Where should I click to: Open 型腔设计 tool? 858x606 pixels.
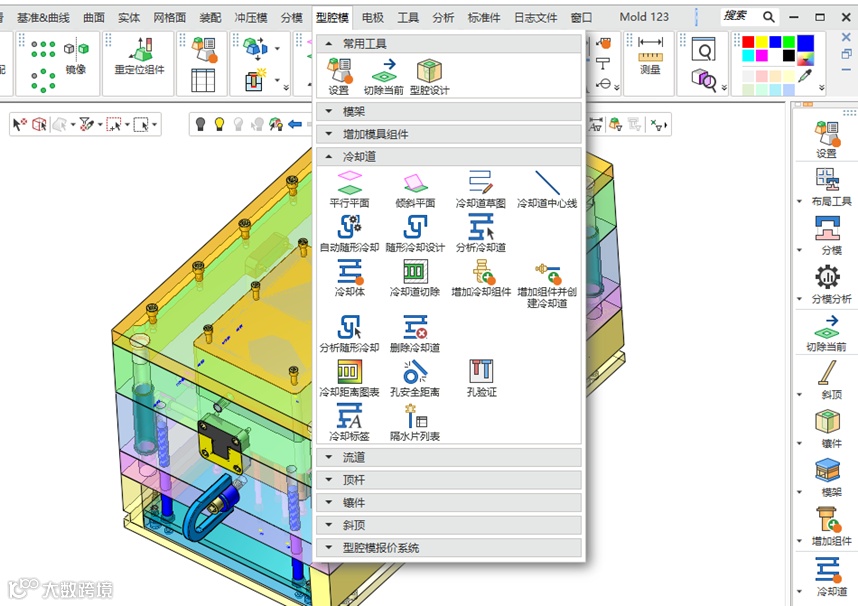pyautogui.click(x=430, y=76)
